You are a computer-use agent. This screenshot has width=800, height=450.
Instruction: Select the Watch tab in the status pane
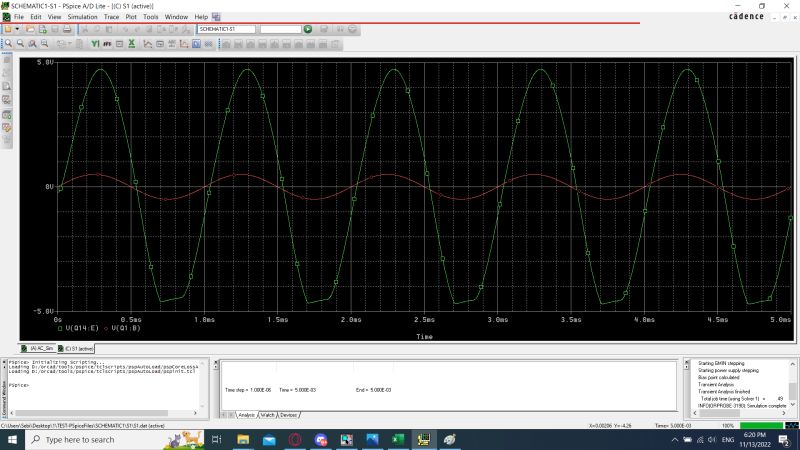(267, 415)
